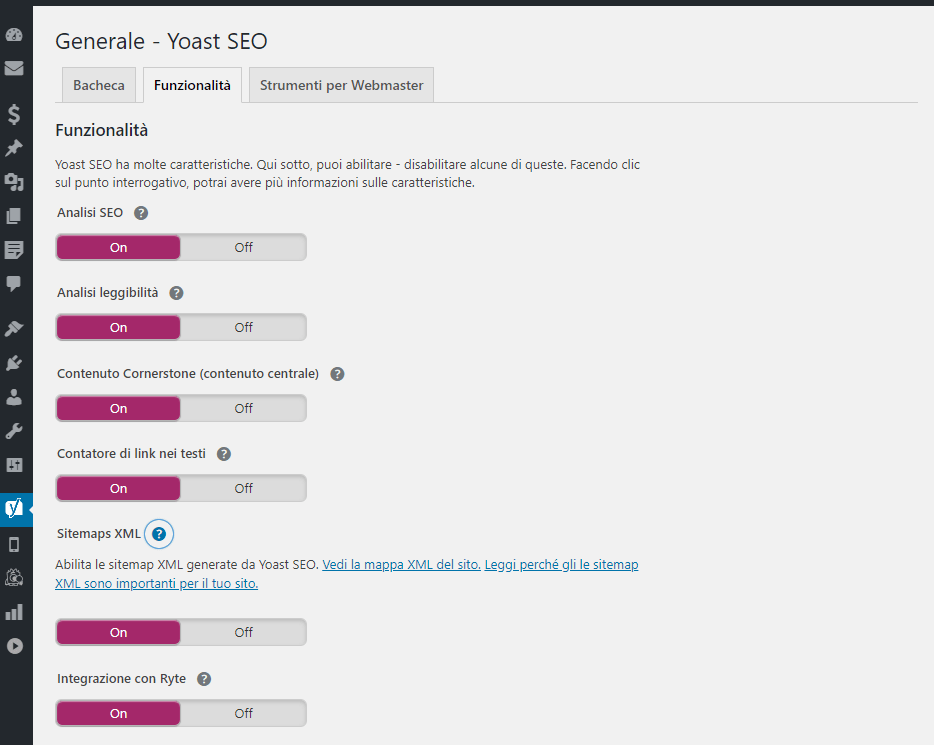Image resolution: width=934 pixels, height=746 pixels.
Task: Collapse the Sitemaps XML help text
Action: point(159,534)
